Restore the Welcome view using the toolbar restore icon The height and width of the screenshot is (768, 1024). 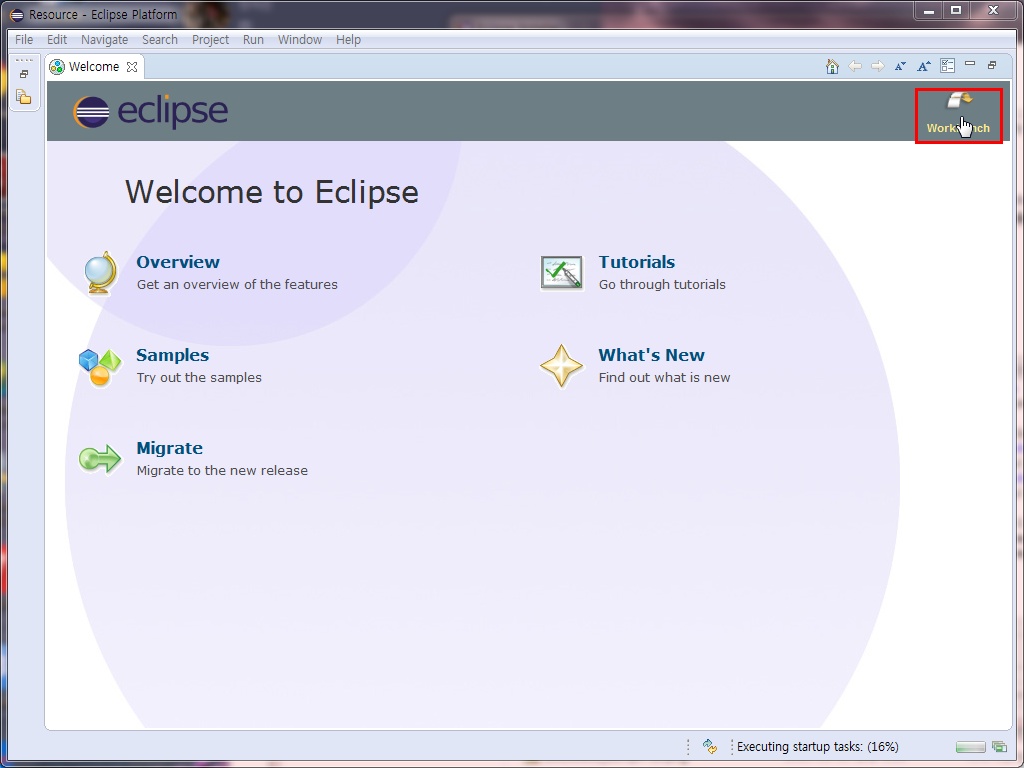pyautogui.click(x=992, y=65)
